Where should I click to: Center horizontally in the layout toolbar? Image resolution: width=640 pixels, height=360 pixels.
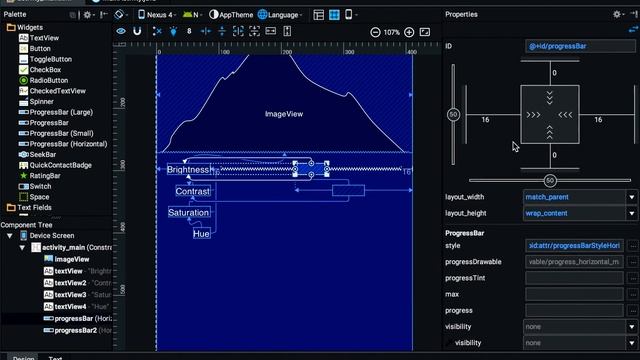pos(206,31)
